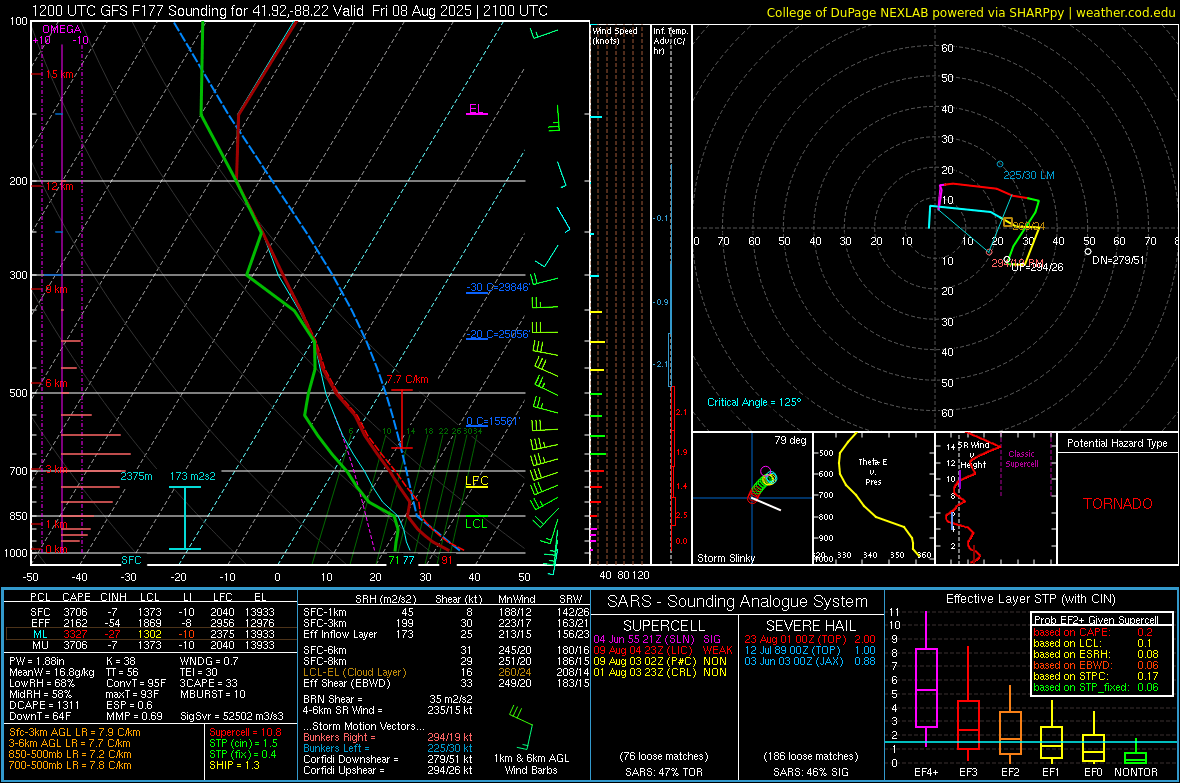This screenshot has width=1180, height=783.
Task: Click the magenta 'EL' marker on skew-T
Action: [476, 109]
